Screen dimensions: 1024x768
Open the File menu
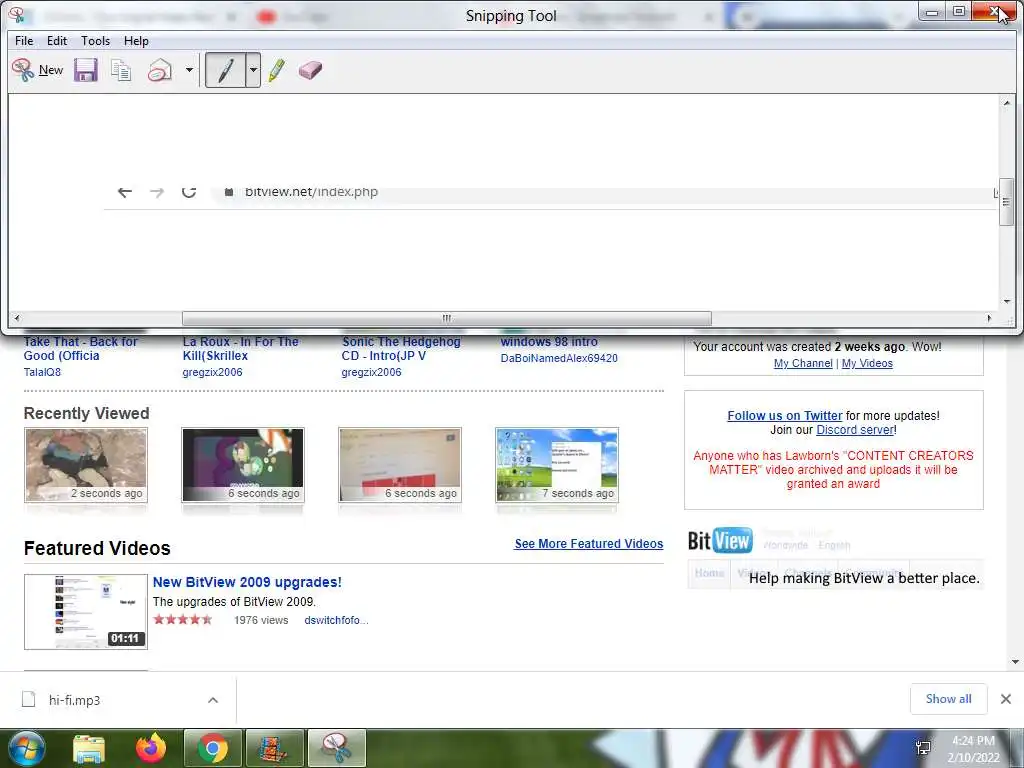coord(24,40)
